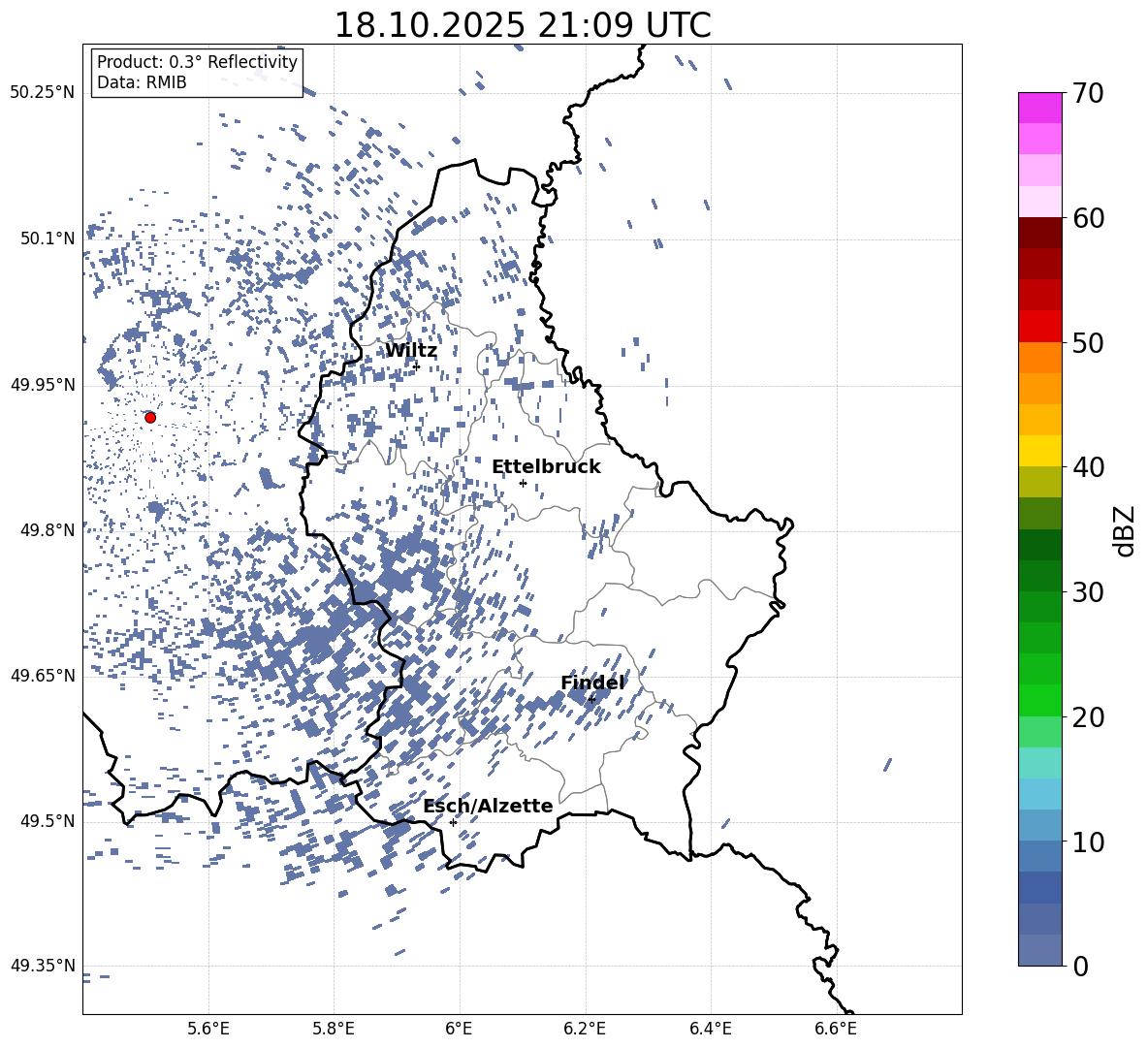
Task: Click the title '18.10.2025 21:09 UTC'
Action: pyautogui.click(x=522, y=25)
